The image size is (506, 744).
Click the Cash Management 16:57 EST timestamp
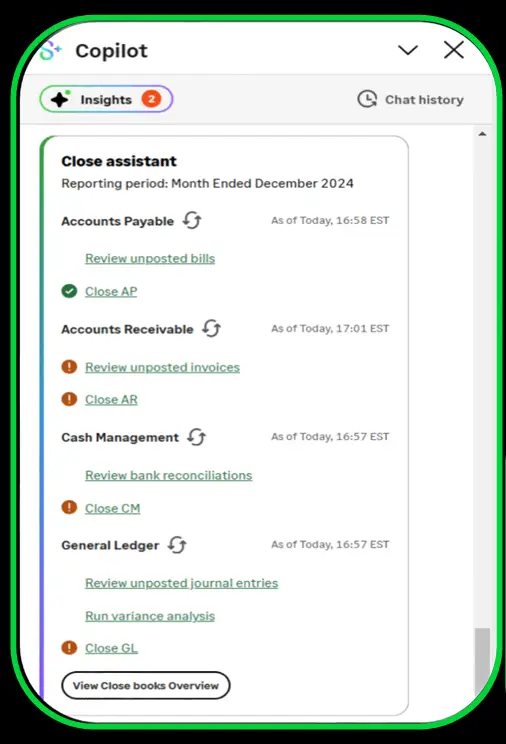click(330, 437)
